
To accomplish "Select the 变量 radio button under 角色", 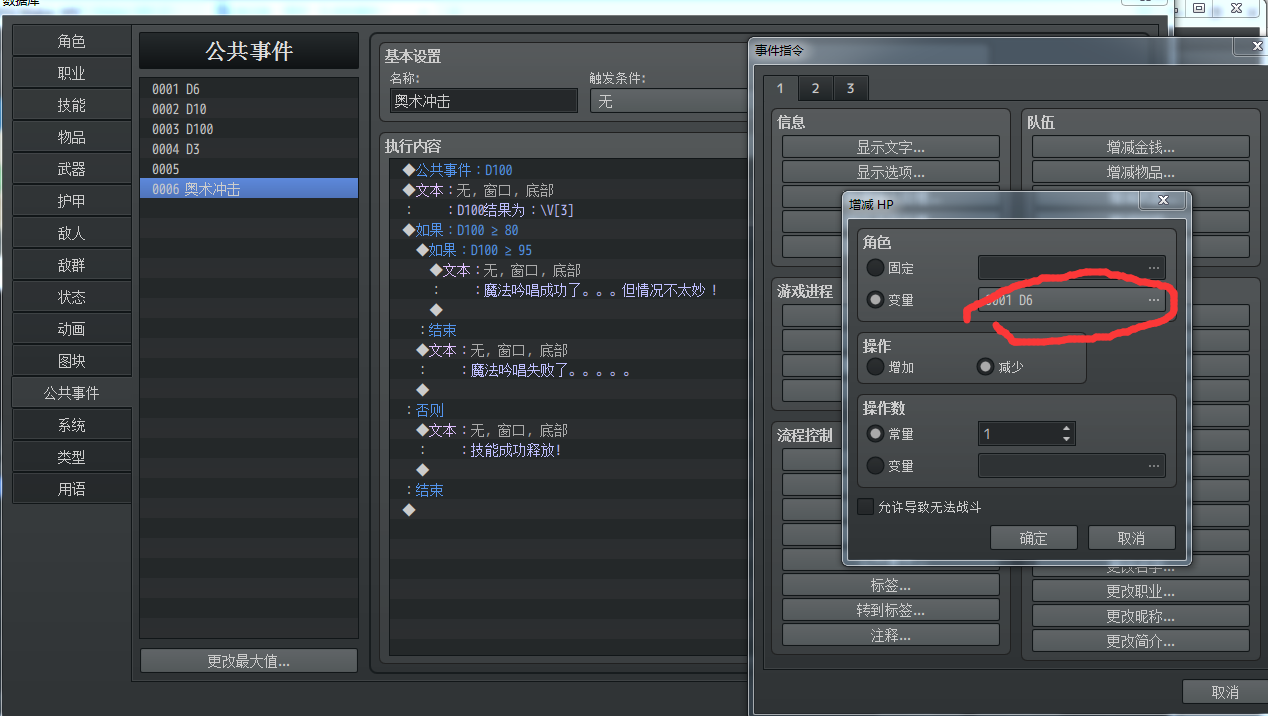I will (x=876, y=300).
